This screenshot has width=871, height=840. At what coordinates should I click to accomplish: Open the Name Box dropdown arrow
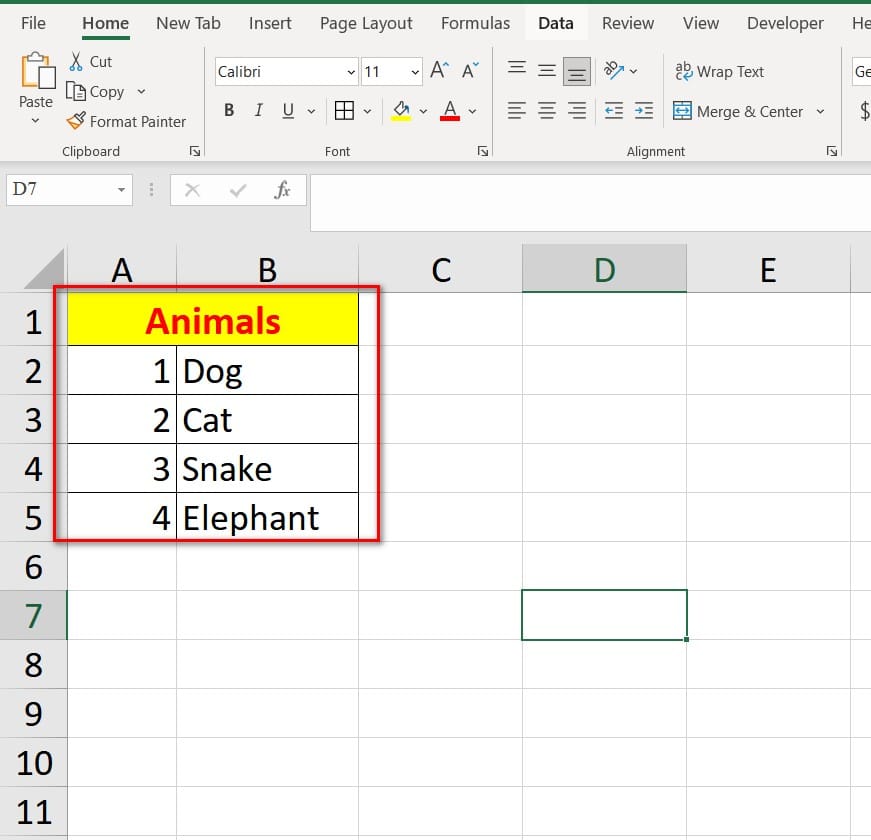tap(121, 190)
